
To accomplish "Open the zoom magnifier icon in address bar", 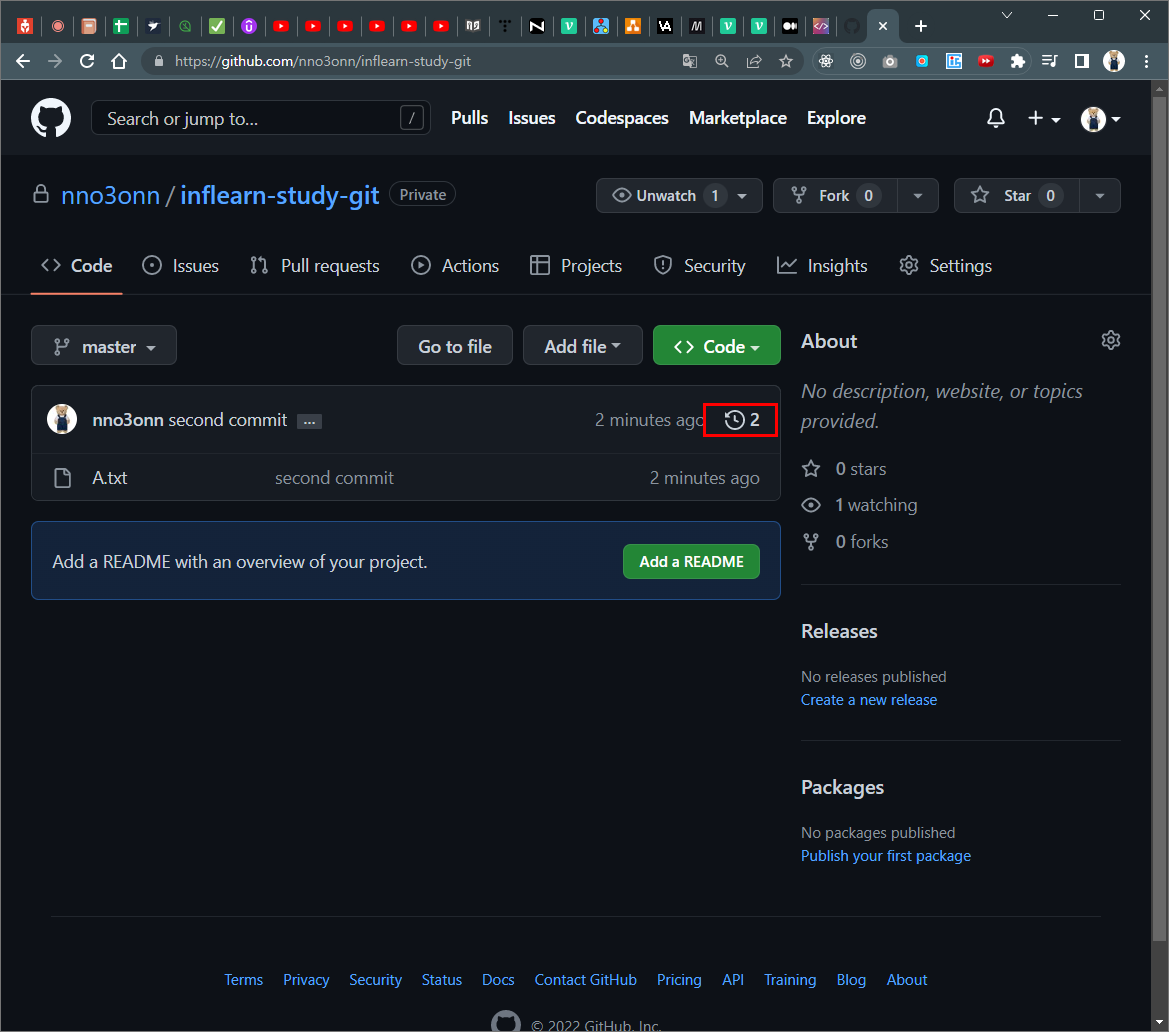I will click(x=722, y=61).
